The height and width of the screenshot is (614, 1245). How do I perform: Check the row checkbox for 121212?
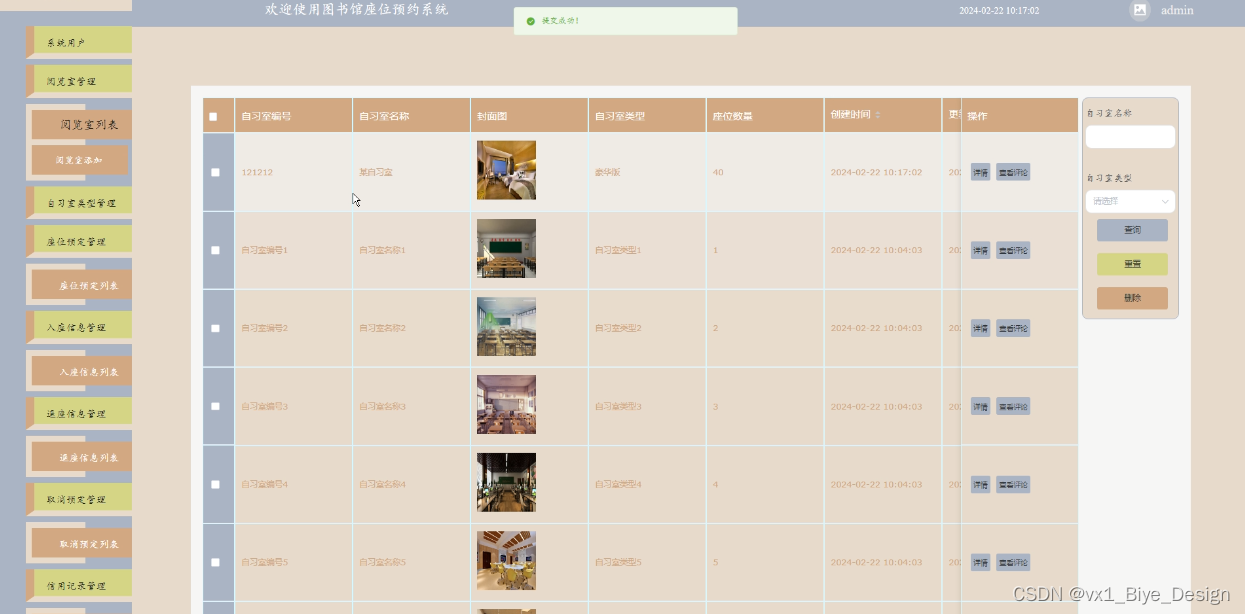[215, 172]
